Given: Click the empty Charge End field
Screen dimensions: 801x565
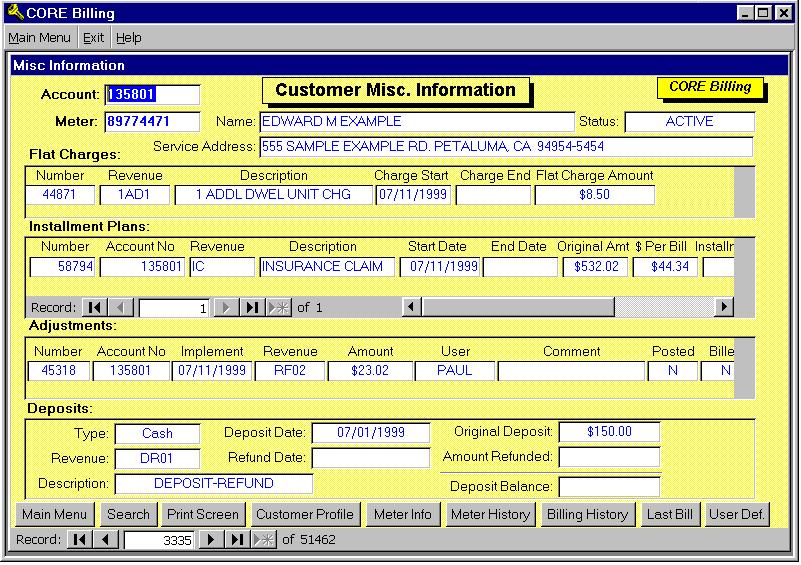Looking at the screenshot, I should tap(493, 195).
